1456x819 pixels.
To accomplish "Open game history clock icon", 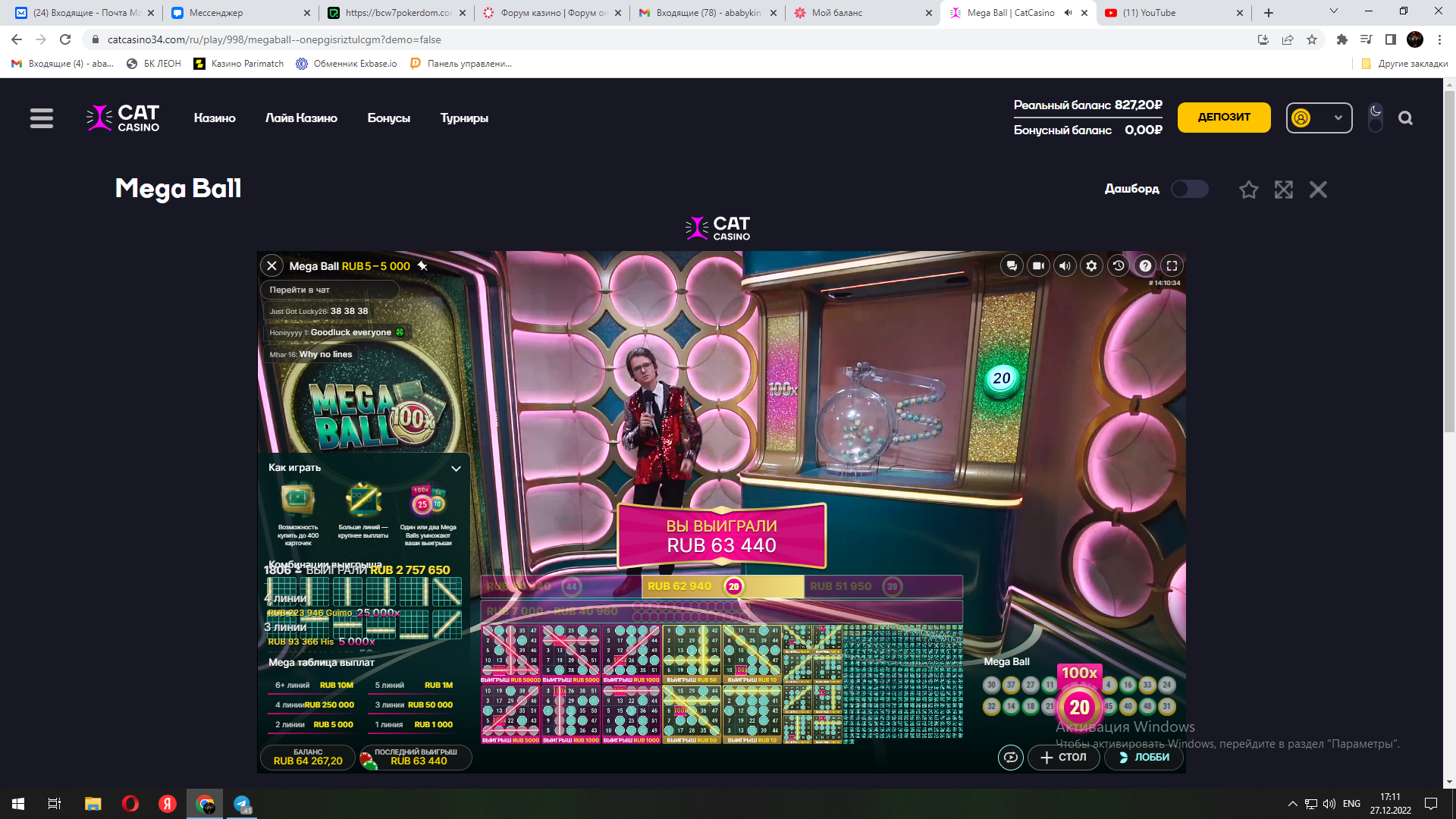I will 1118,265.
